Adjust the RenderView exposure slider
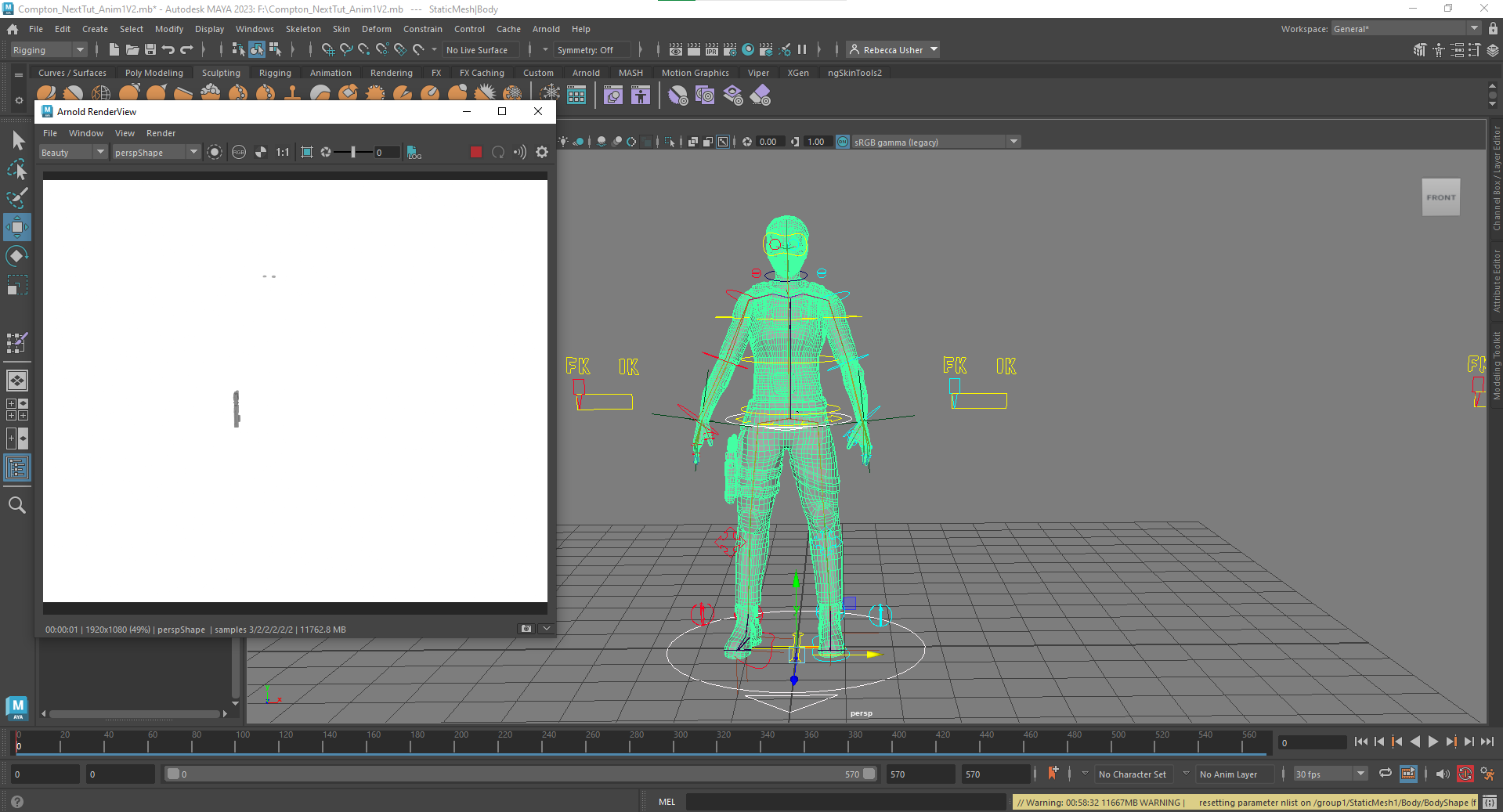1503x812 pixels. tap(353, 152)
